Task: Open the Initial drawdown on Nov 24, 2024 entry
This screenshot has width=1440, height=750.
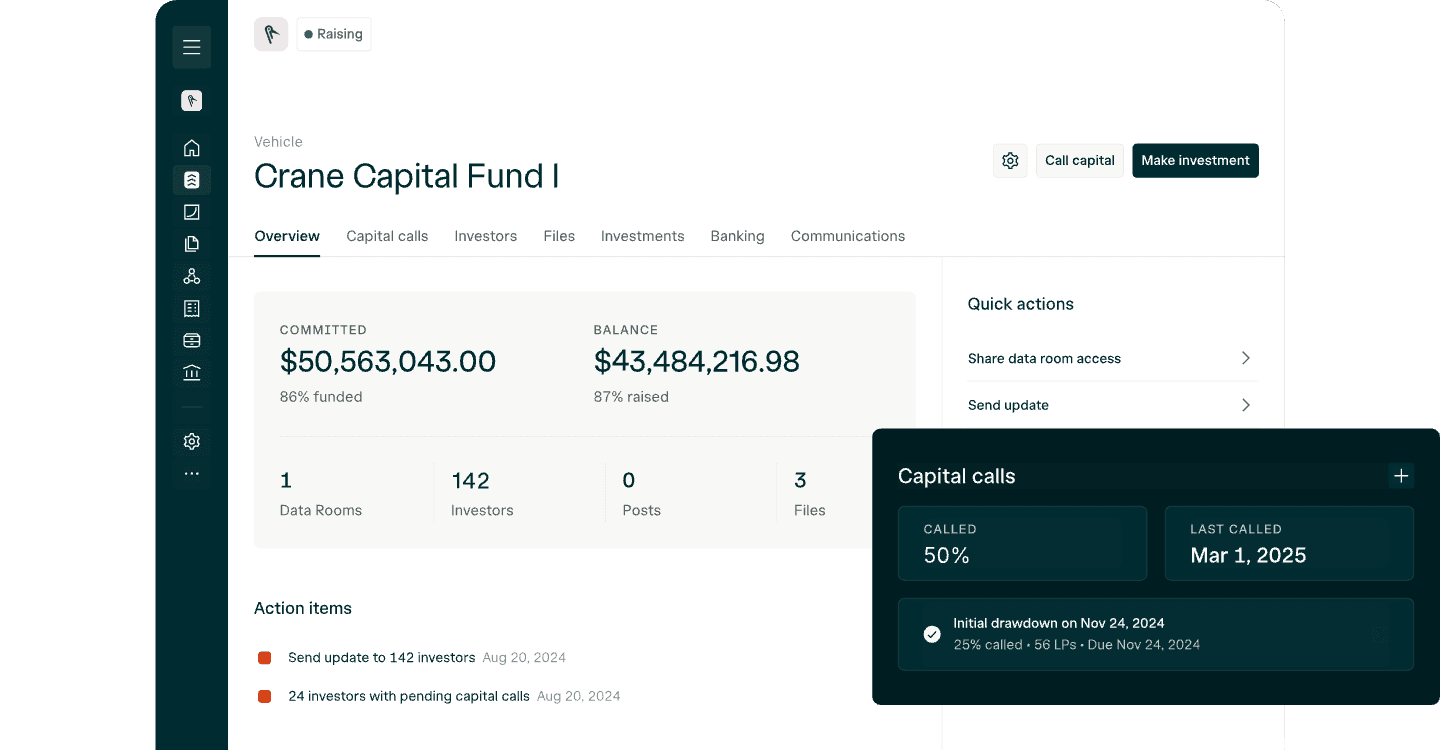Action: 1156,634
